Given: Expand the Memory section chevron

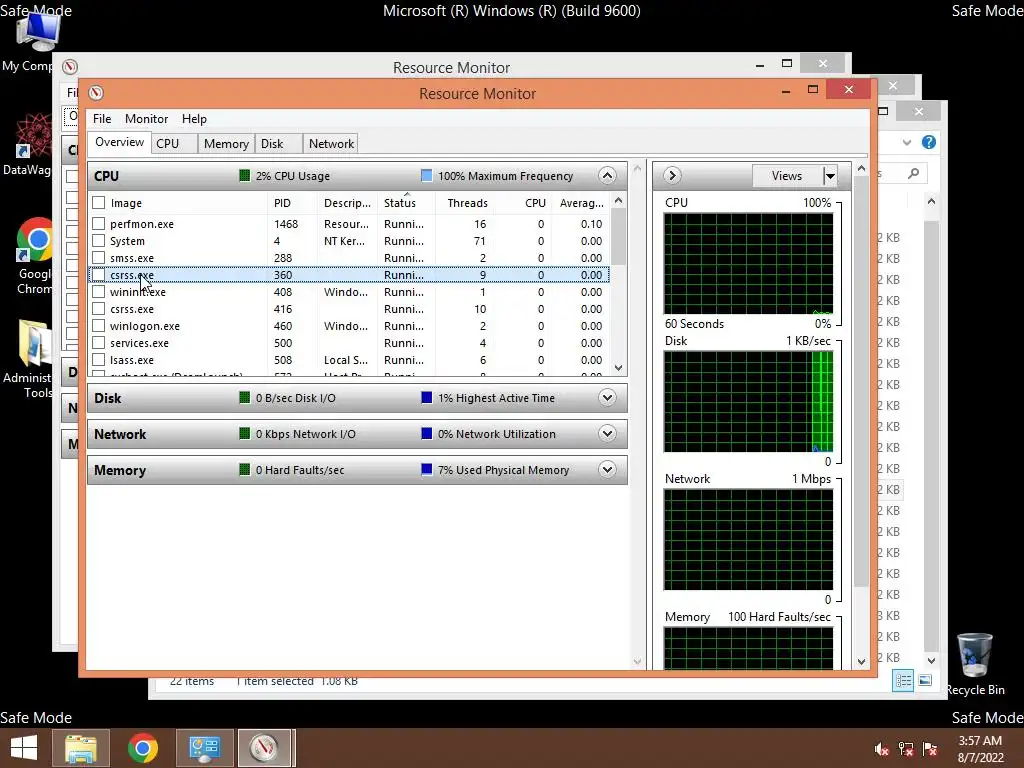Looking at the screenshot, I should [x=607, y=470].
